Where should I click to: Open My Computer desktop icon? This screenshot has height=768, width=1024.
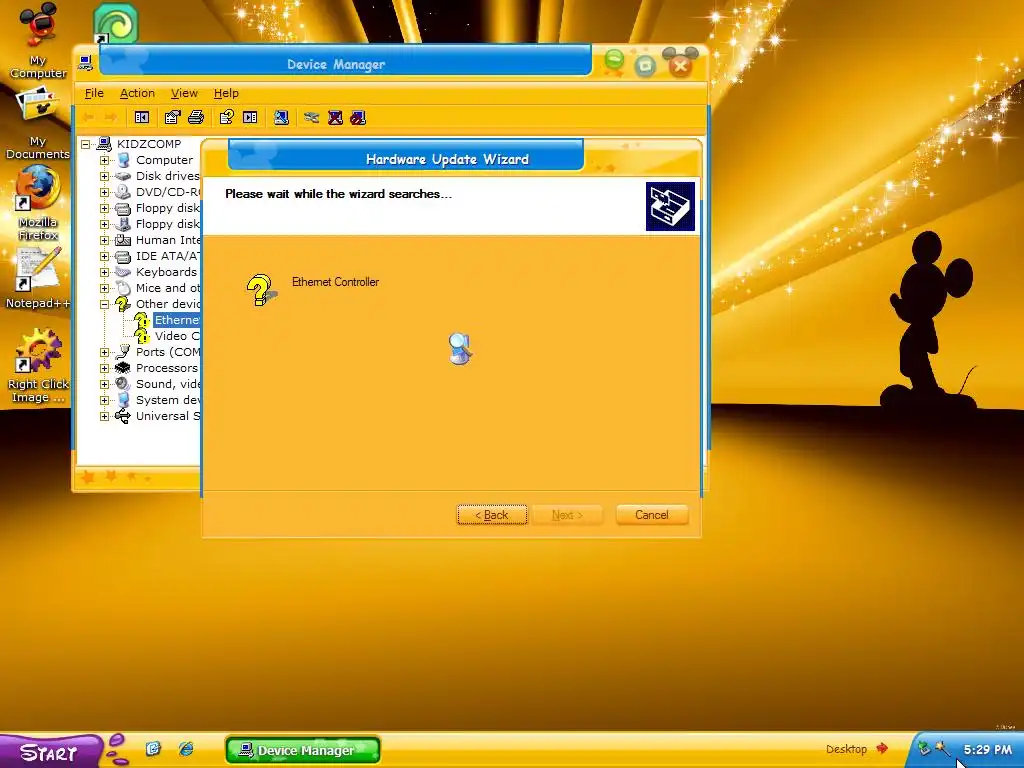(38, 40)
